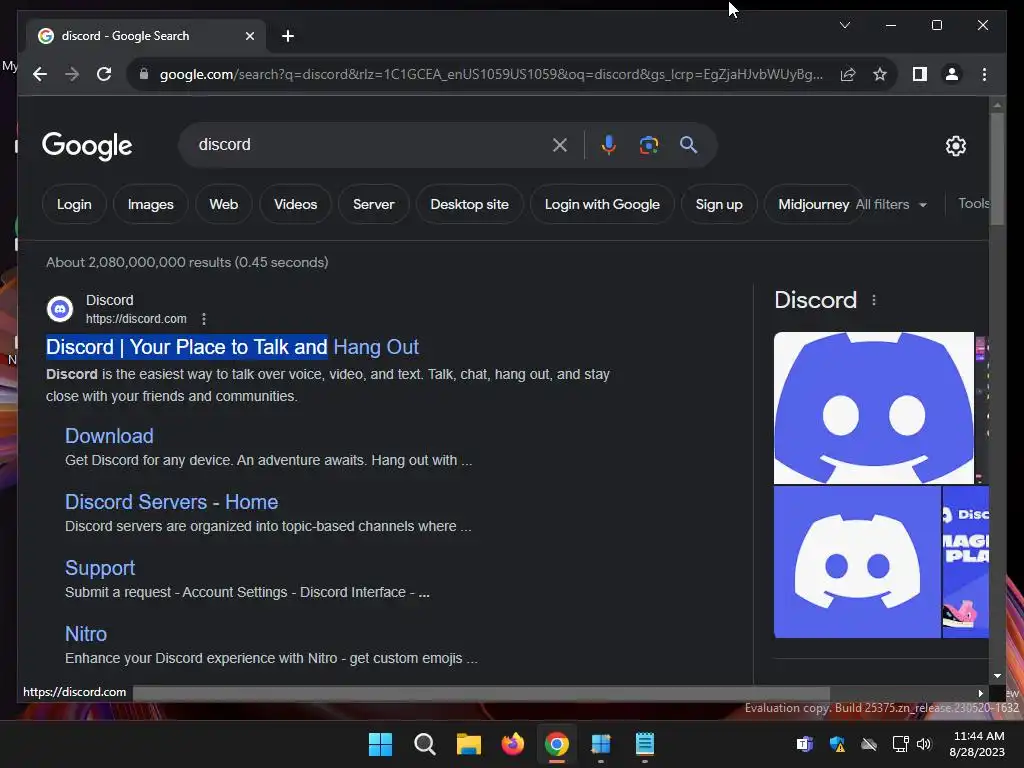The image size is (1024, 768).
Task: Open Windows Security tray icon
Action: pyautogui.click(x=837, y=744)
